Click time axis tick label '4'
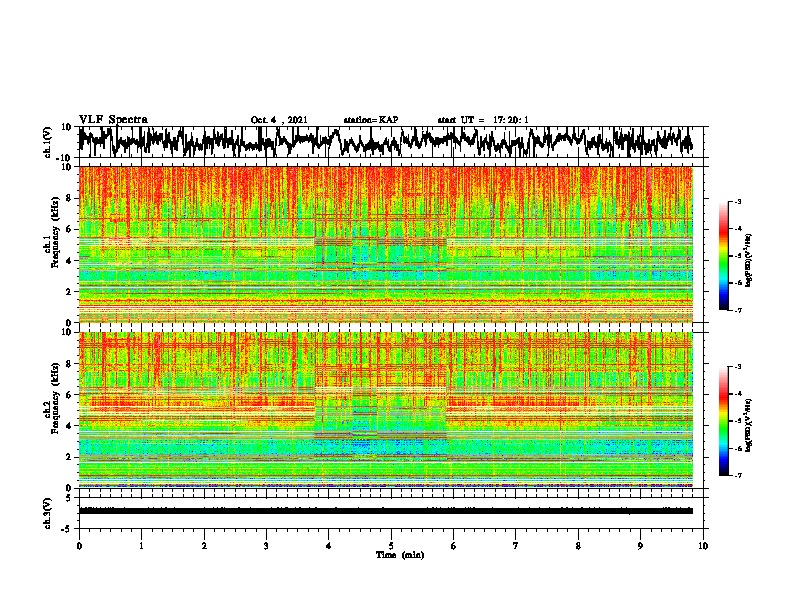The width and height of the screenshot is (792, 612). 329,545
